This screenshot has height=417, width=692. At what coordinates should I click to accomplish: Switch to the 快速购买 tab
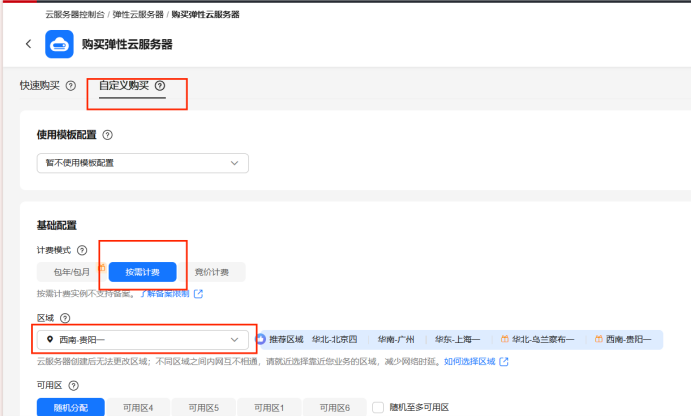(x=40, y=86)
